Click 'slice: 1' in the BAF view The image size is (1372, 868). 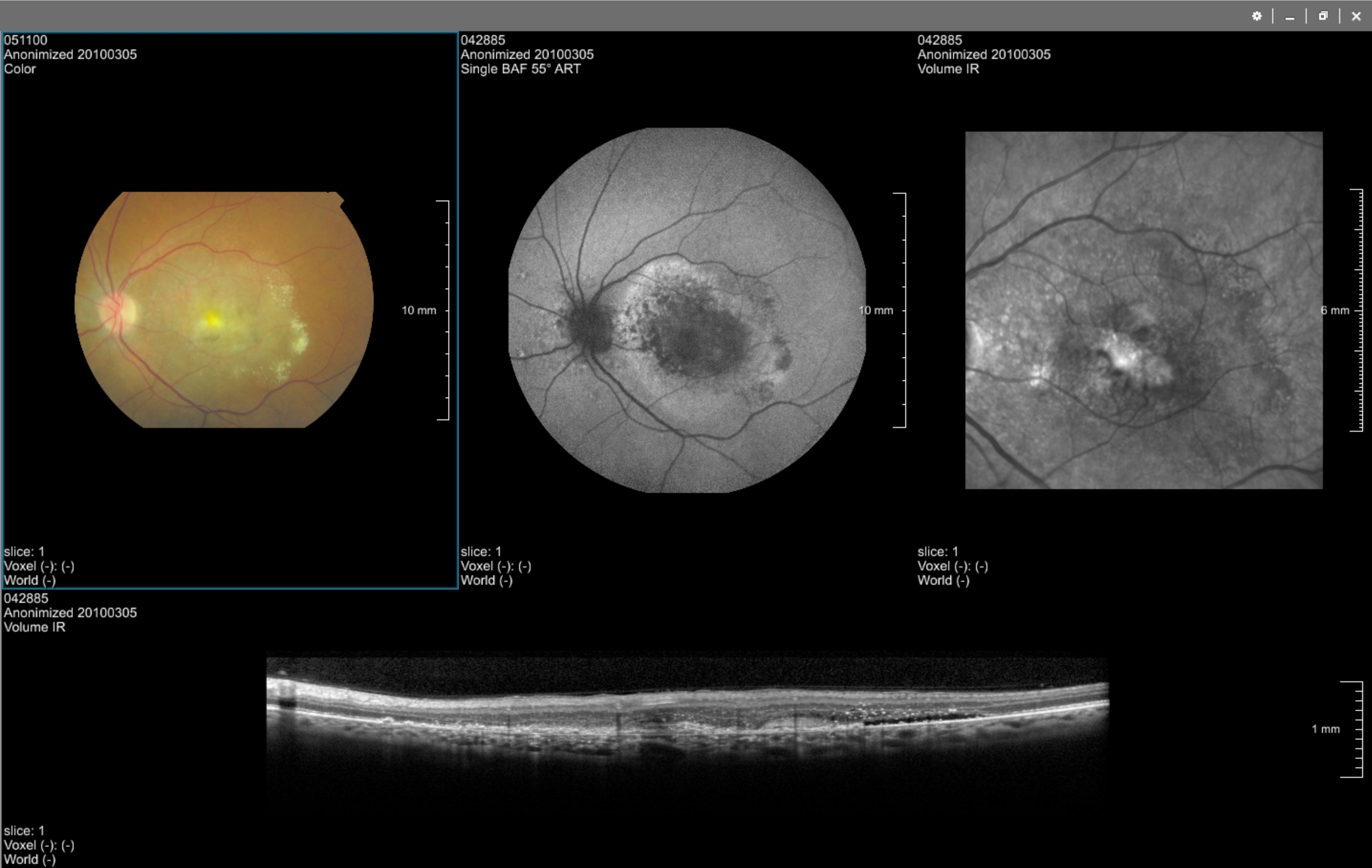(481, 552)
